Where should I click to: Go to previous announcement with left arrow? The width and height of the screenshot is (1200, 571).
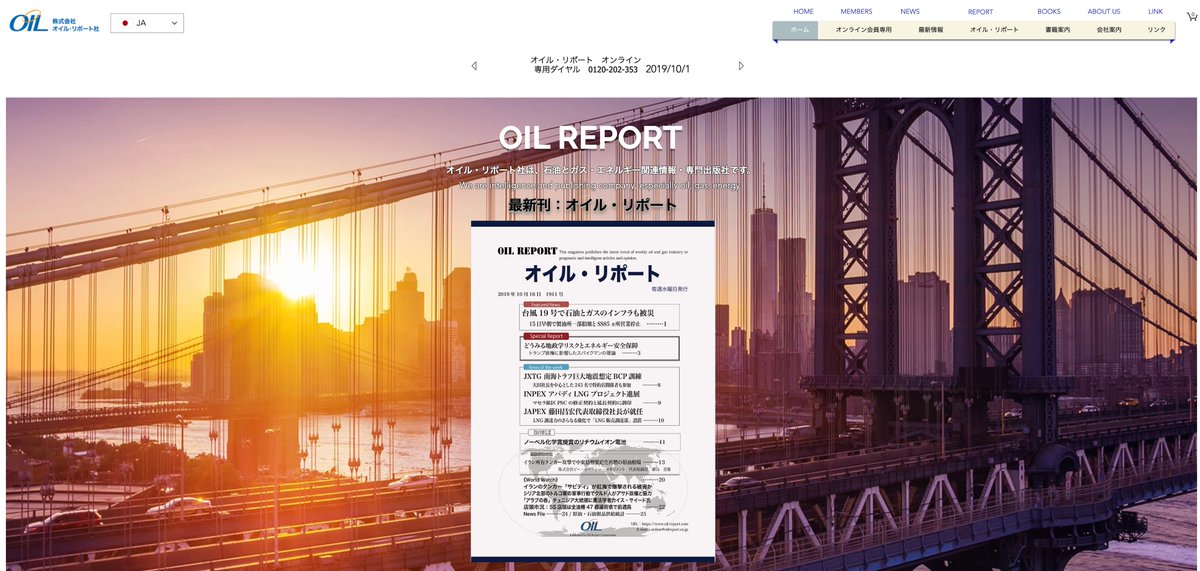[474, 66]
